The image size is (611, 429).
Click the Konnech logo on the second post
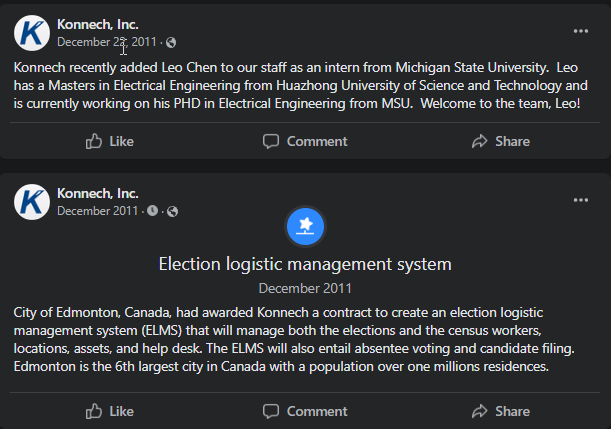32,202
